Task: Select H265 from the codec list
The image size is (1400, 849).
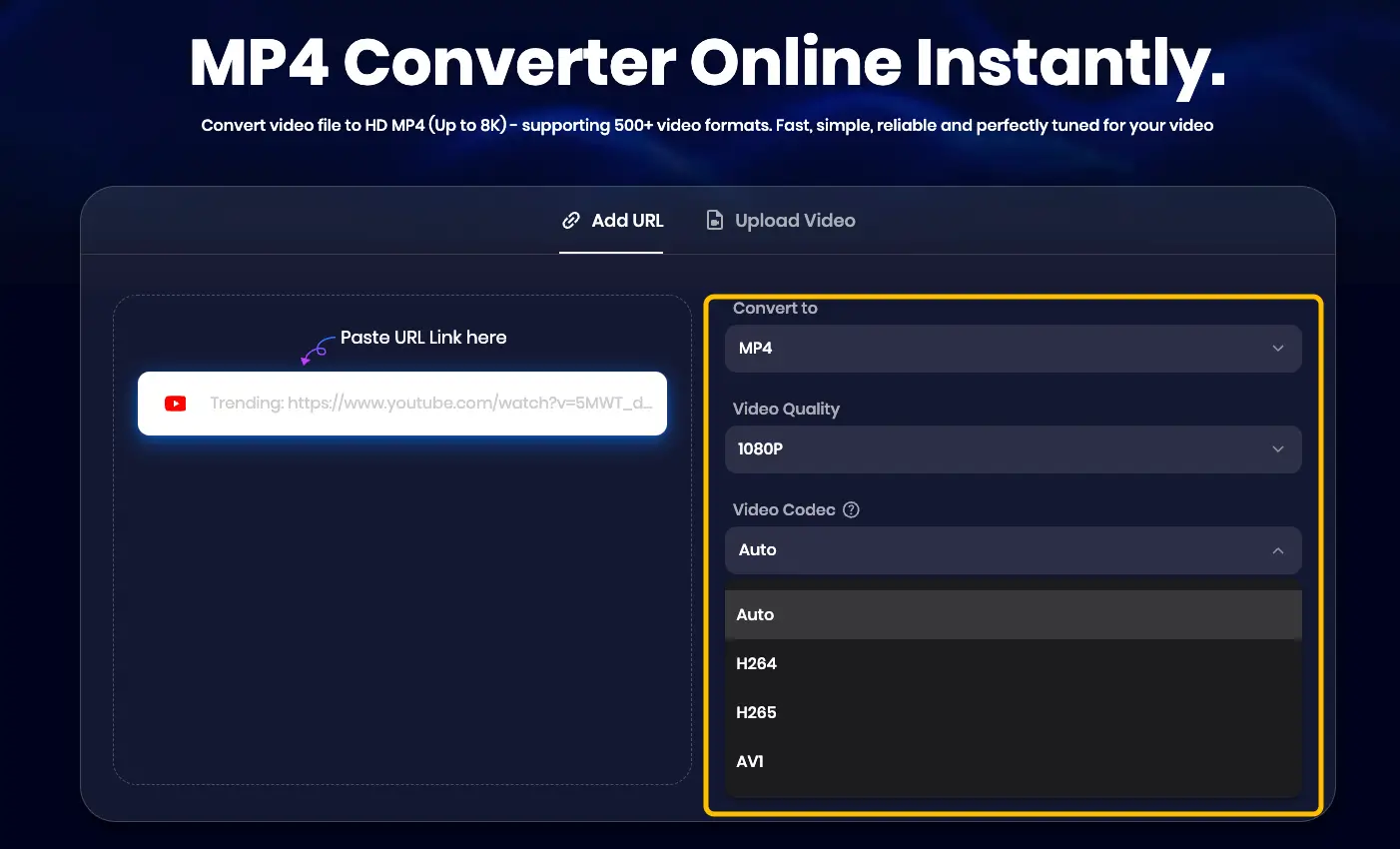Action: click(x=757, y=712)
